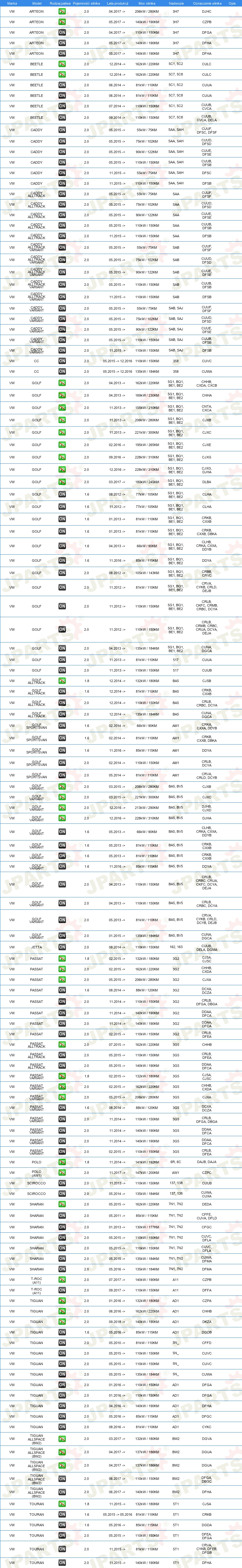Click the 'DEDA' engine code in the SHARAN row
The width and height of the screenshot is (242, 1568).
pyautogui.click(x=207, y=1204)
